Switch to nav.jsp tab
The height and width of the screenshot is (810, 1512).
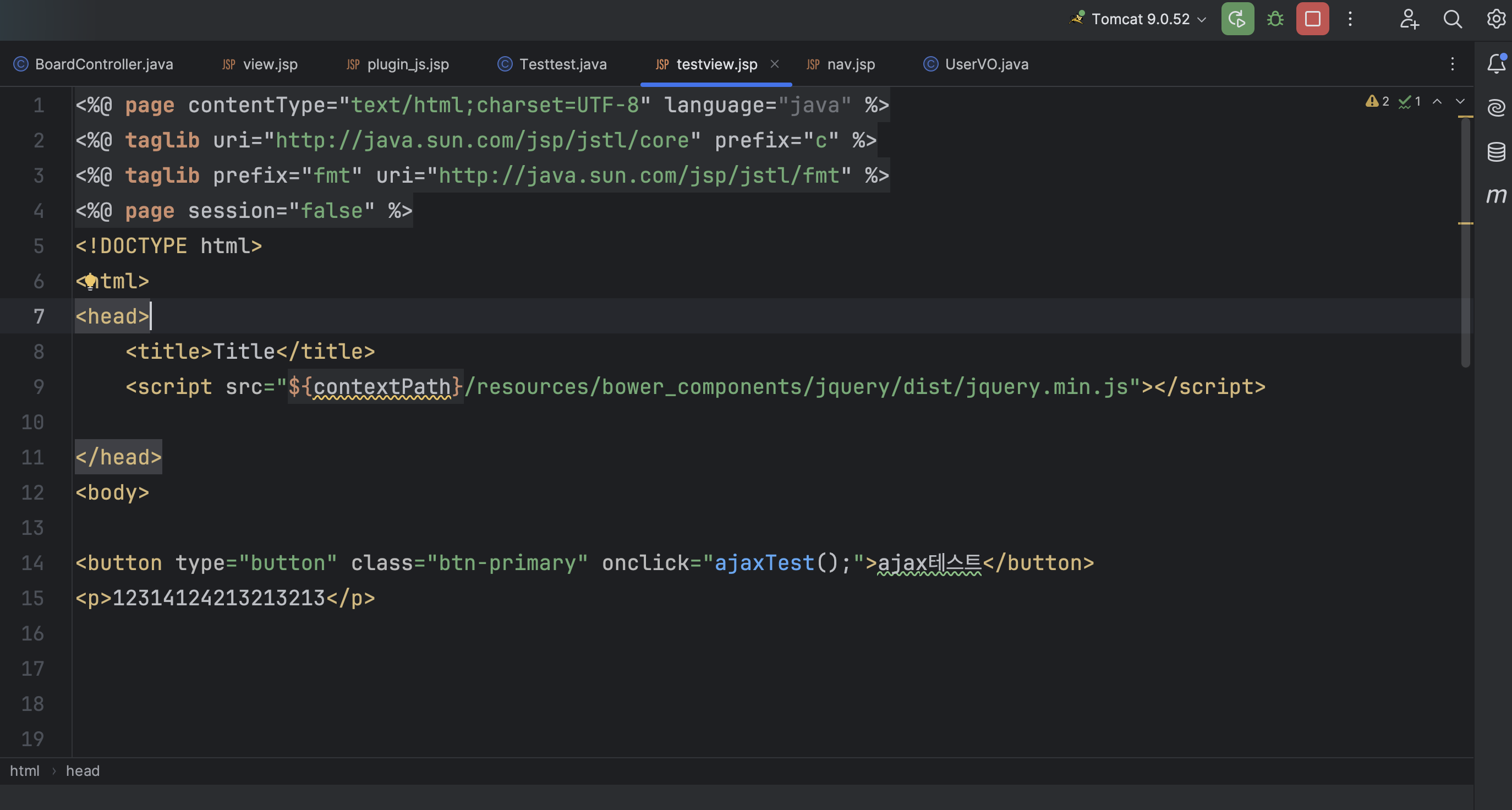pyautogui.click(x=841, y=64)
